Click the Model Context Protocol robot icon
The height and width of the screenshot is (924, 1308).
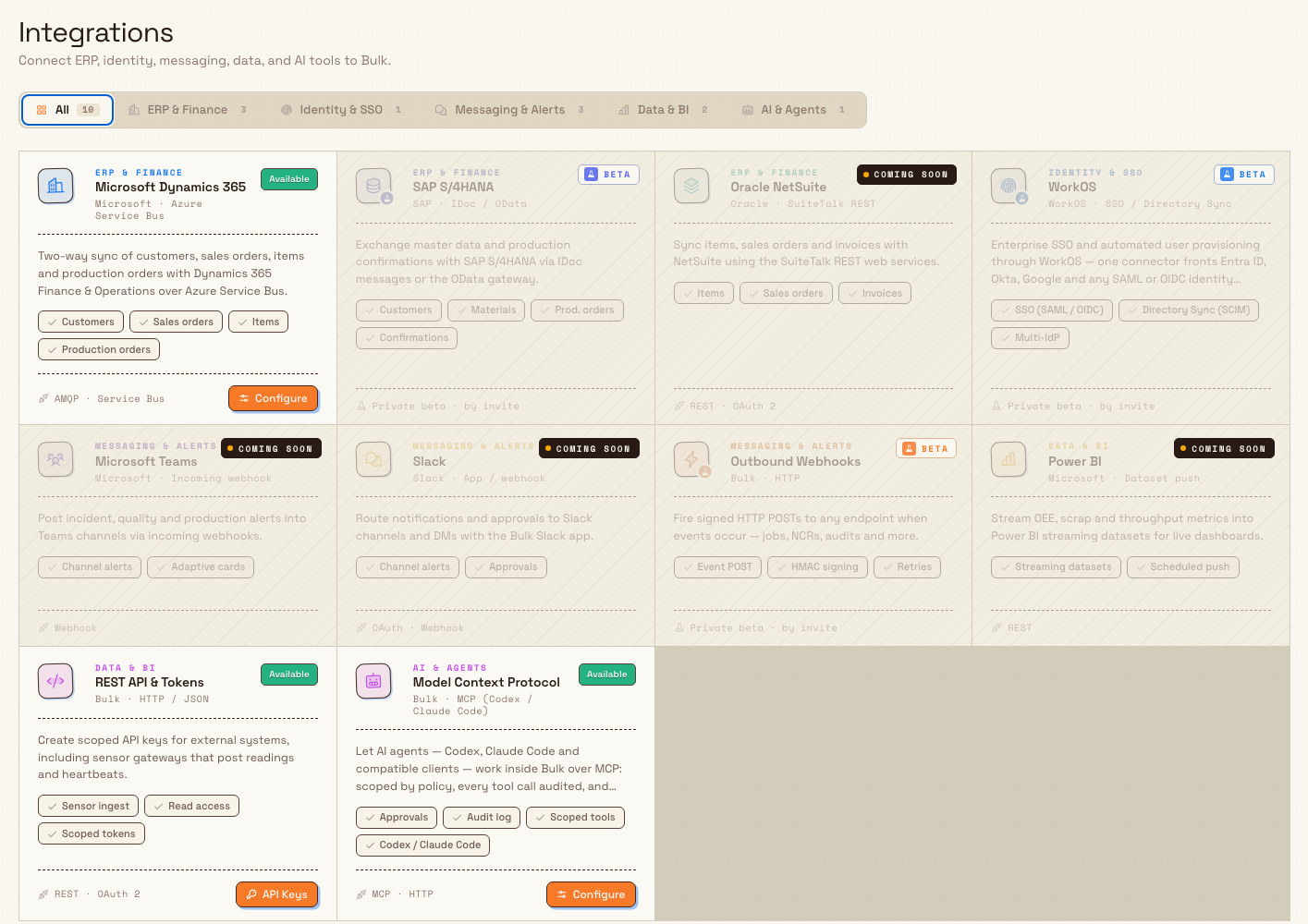(373, 681)
